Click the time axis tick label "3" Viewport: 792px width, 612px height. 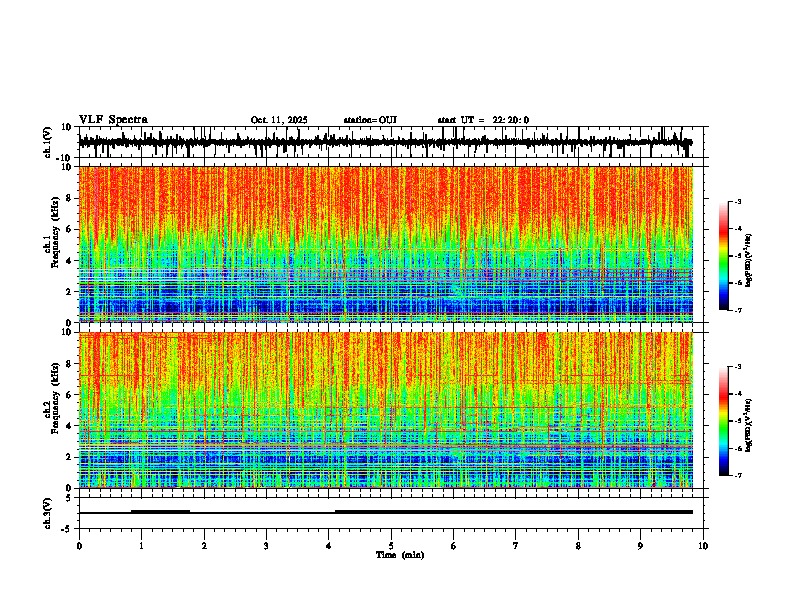(266, 546)
